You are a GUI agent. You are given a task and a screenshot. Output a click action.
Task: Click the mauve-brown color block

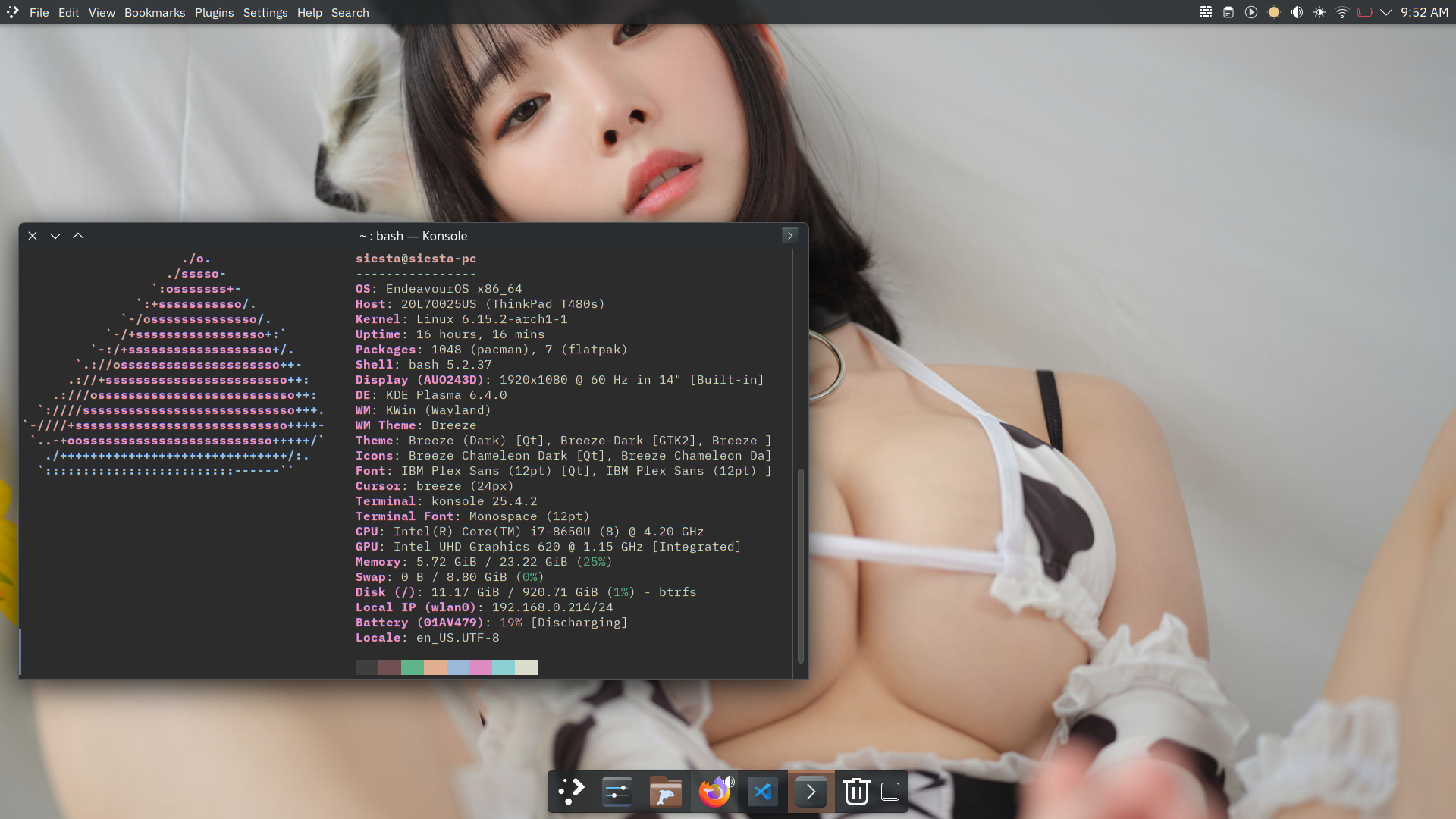[390, 667]
